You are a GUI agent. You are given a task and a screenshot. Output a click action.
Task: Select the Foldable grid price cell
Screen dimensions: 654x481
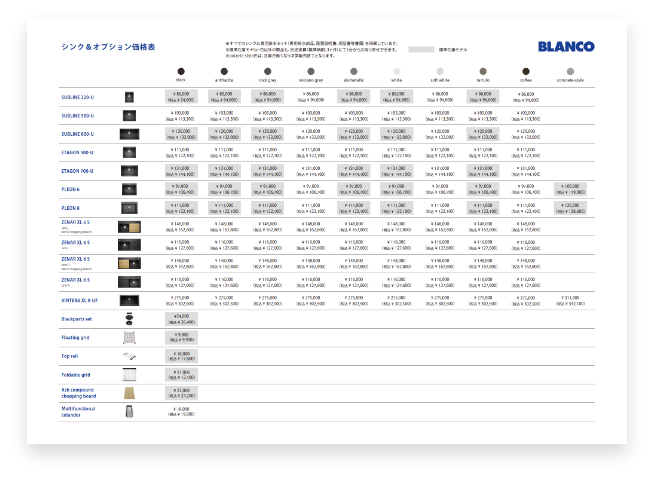coord(181,375)
